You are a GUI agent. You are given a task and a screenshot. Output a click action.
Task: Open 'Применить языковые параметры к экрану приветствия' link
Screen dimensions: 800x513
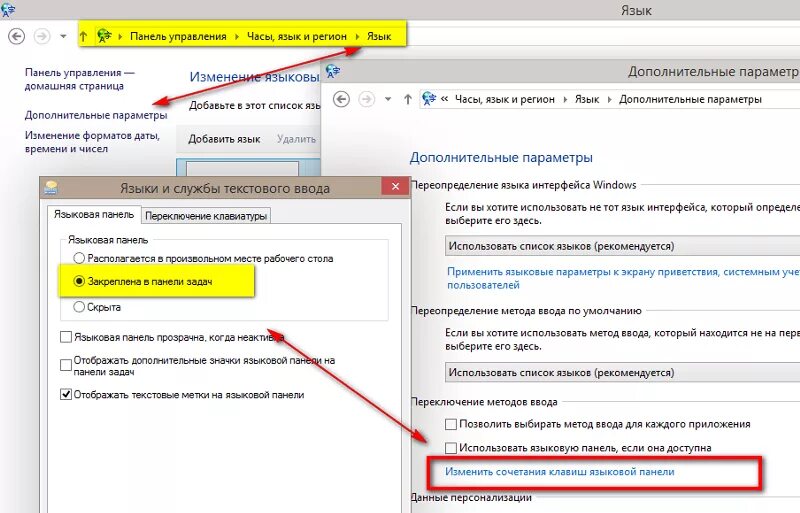pos(623,278)
